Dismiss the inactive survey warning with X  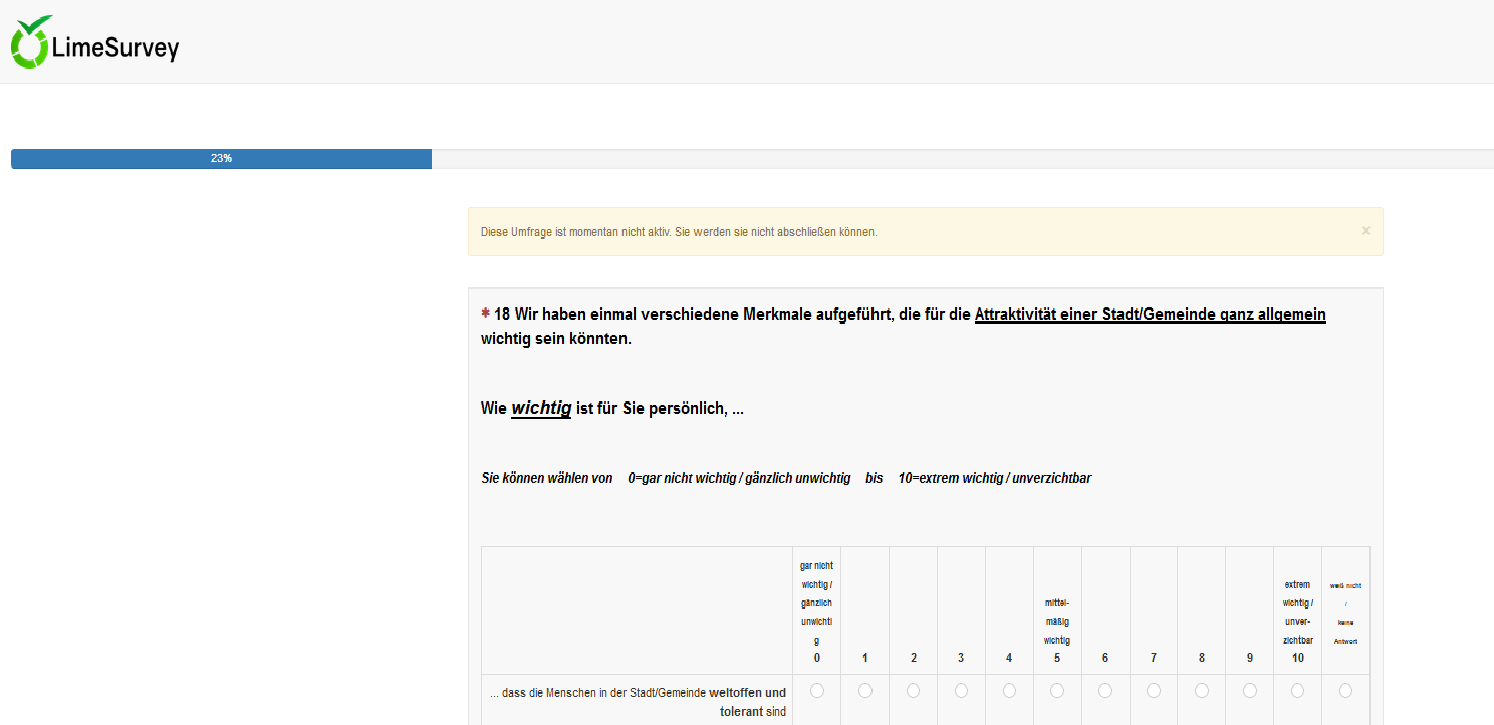tap(1366, 231)
